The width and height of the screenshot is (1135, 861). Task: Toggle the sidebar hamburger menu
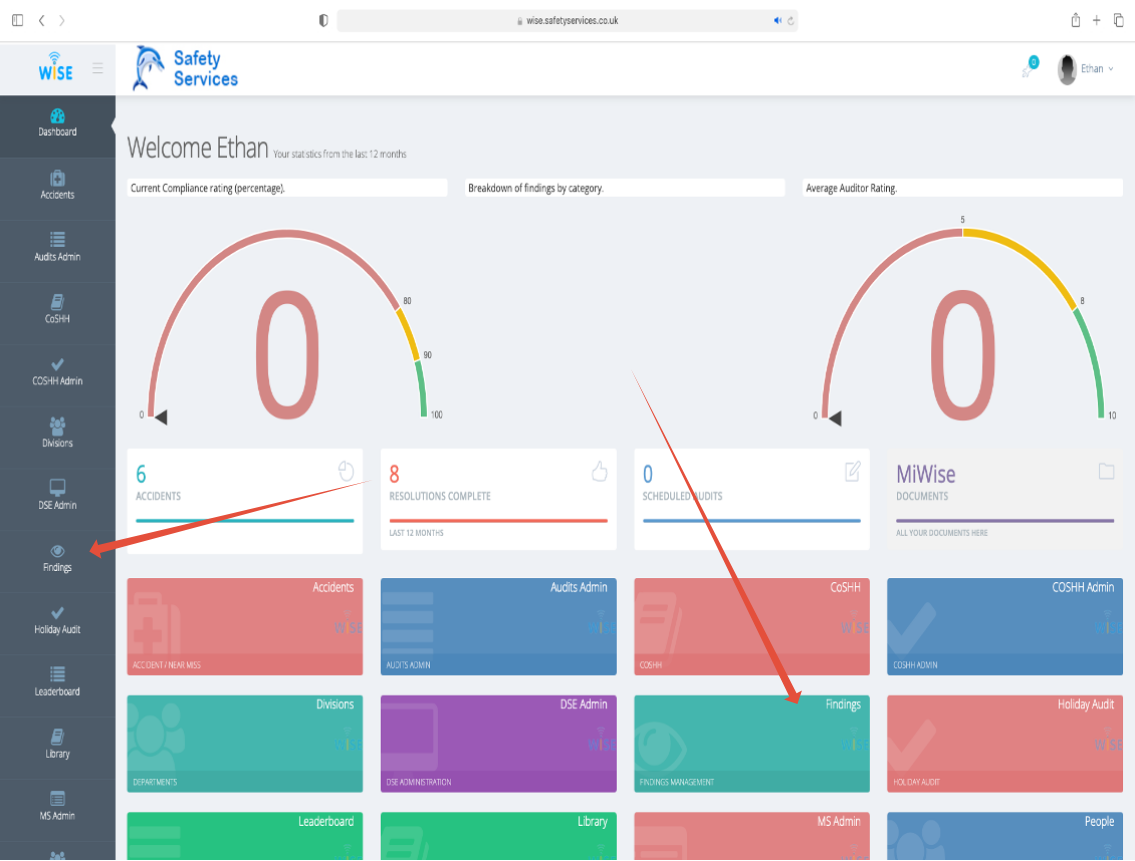click(x=98, y=69)
